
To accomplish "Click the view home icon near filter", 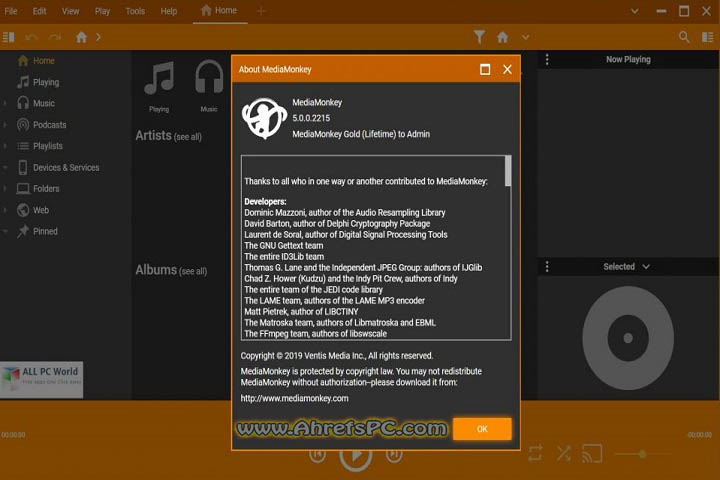I will (502, 37).
